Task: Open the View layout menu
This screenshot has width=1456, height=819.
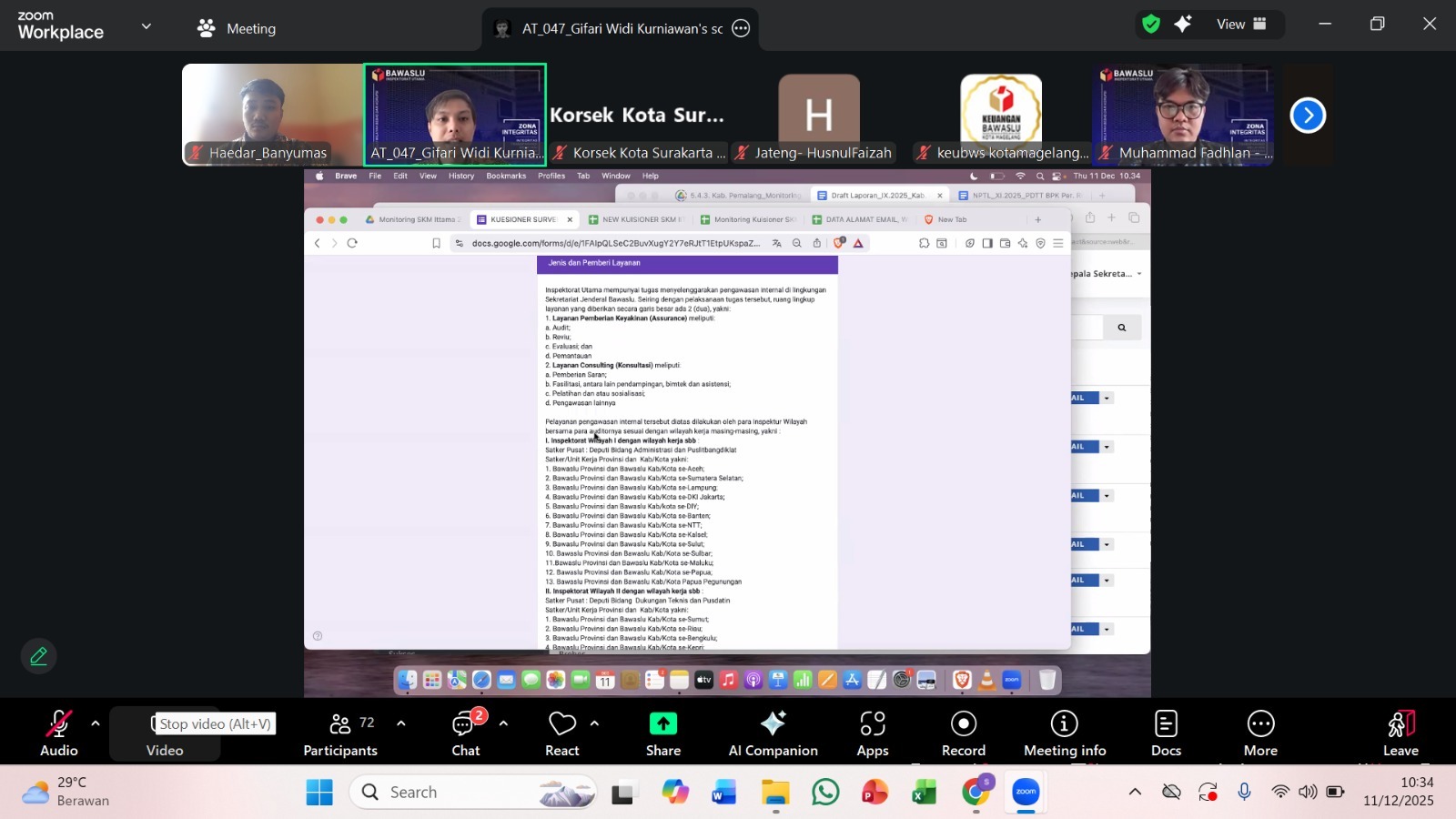Action: tap(1241, 25)
